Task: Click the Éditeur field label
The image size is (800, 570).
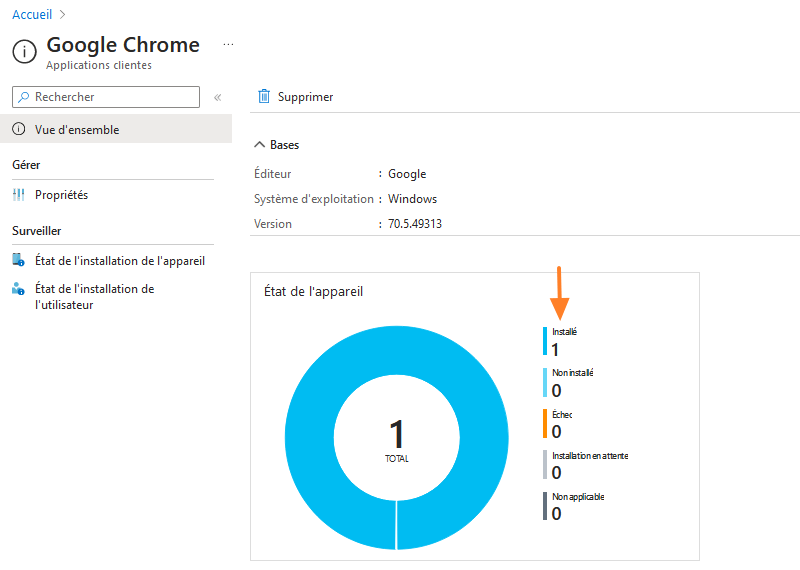Action: 272,174
